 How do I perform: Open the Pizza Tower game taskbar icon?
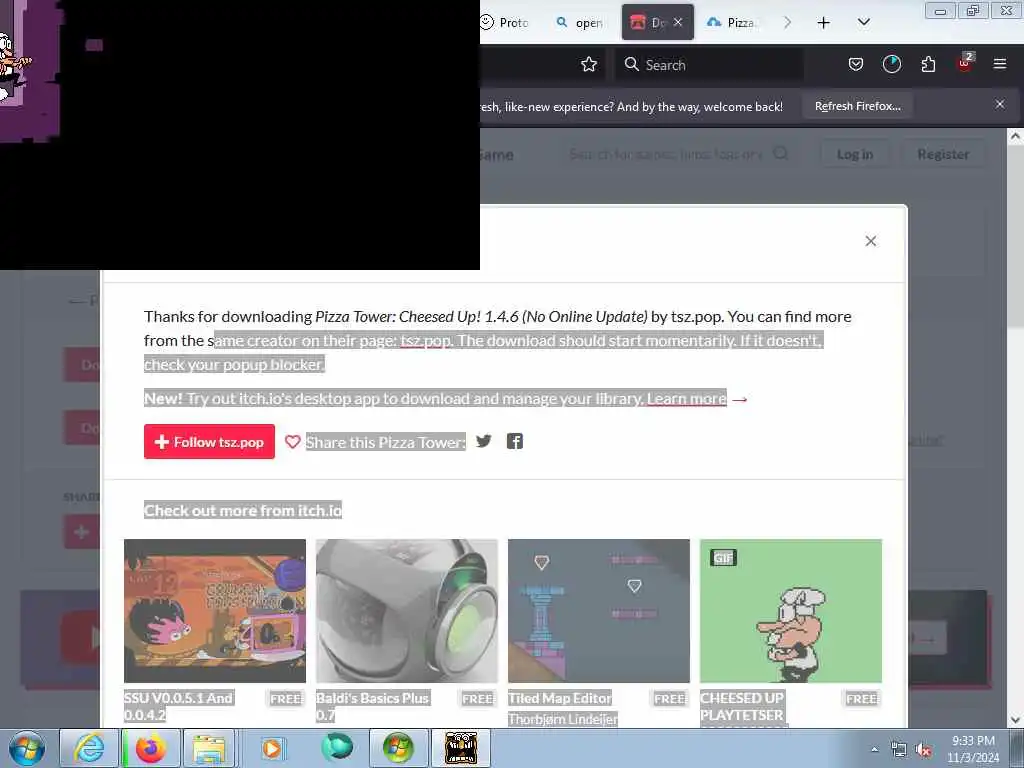(x=461, y=748)
